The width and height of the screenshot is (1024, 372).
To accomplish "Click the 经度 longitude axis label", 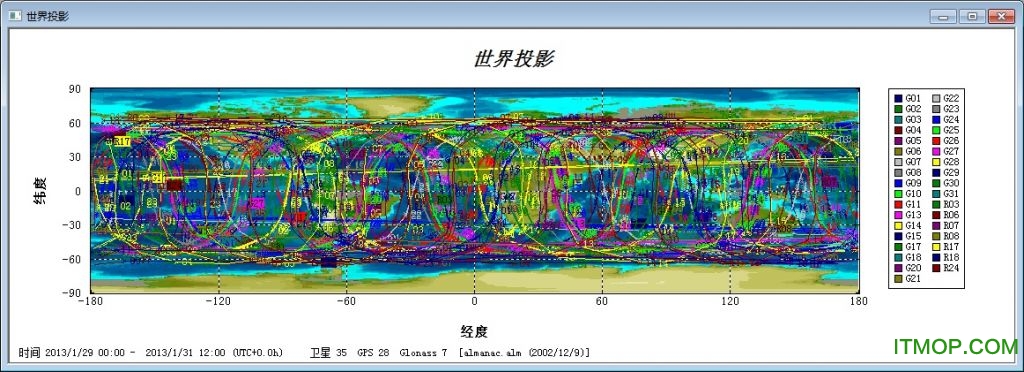I will (x=474, y=332).
